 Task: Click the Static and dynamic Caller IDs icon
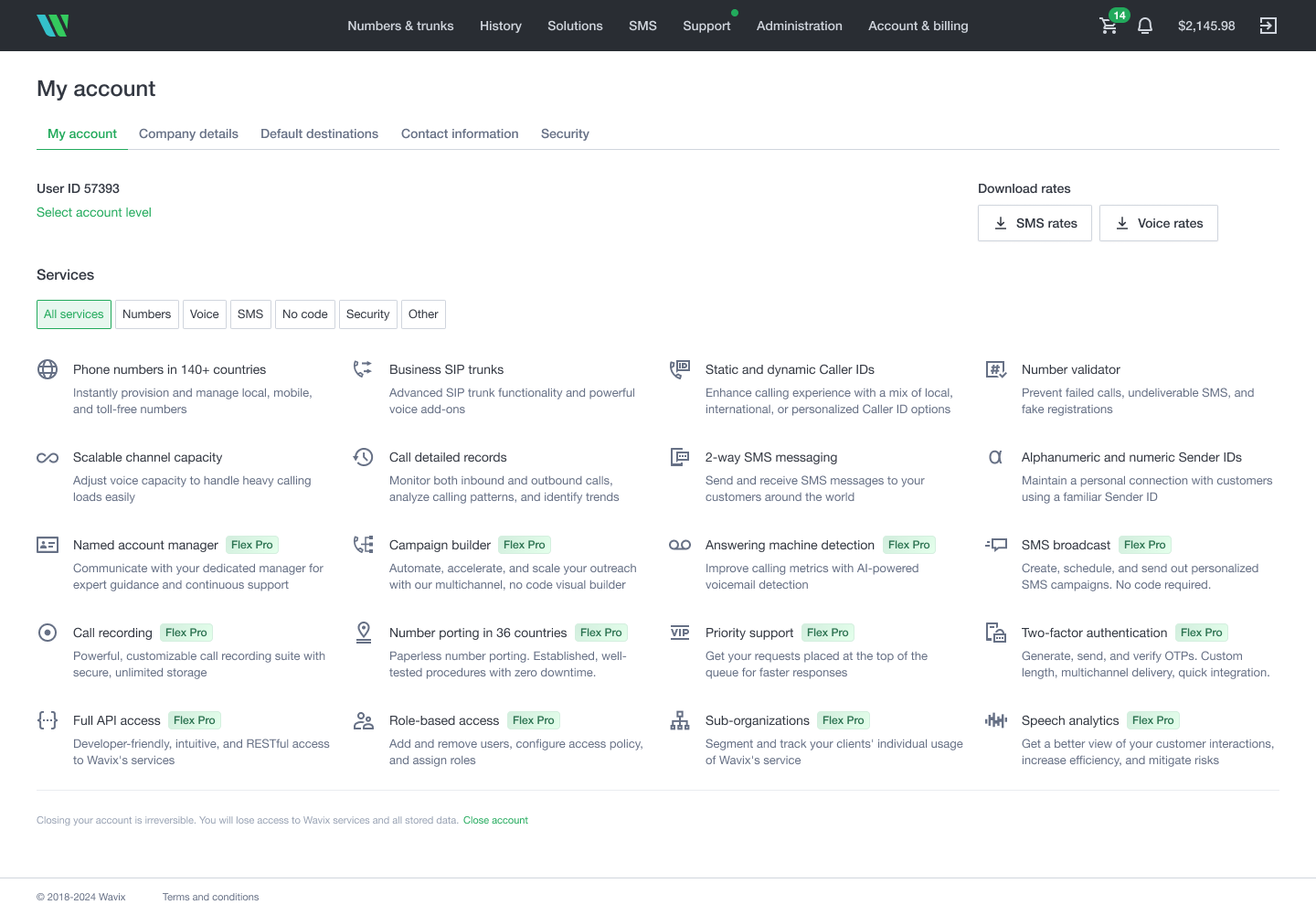tap(680, 369)
